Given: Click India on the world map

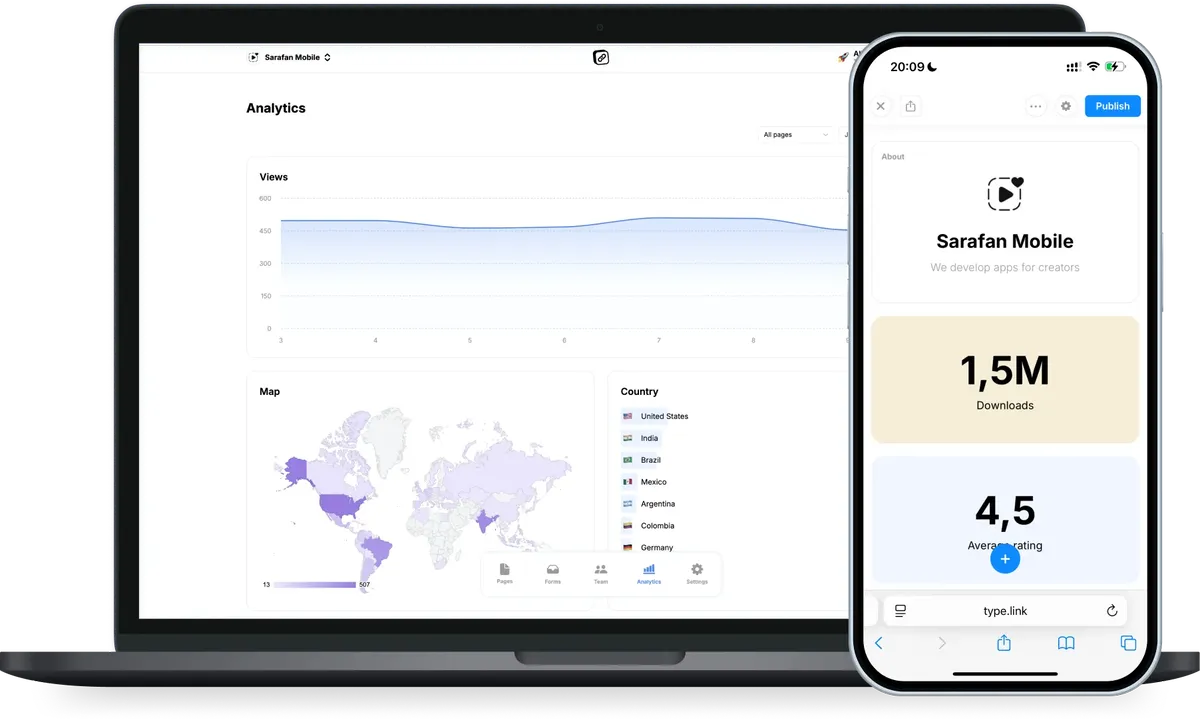Looking at the screenshot, I should click(x=487, y=520).
